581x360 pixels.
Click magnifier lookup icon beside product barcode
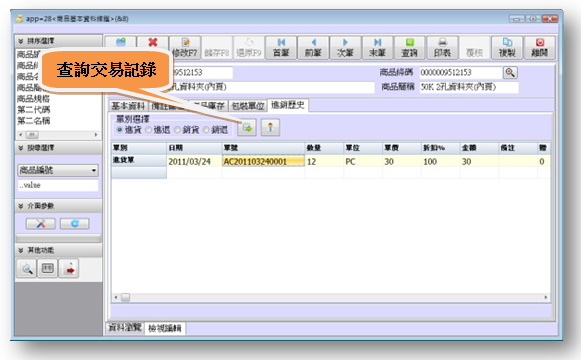click(510, 72)
